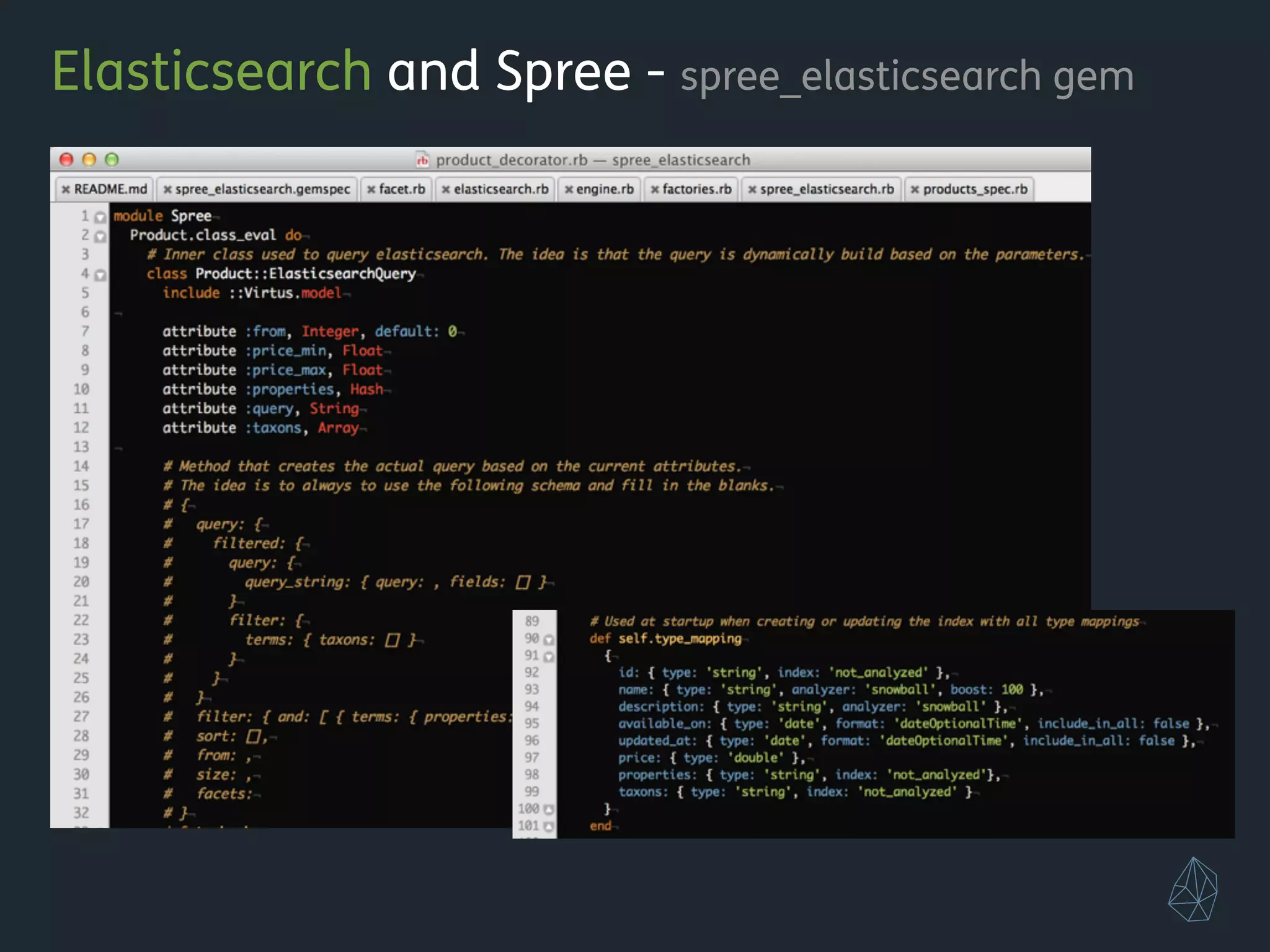Switch to the elasticsearch.rb tab
The image size is (1270, 952).
[500, 190]
